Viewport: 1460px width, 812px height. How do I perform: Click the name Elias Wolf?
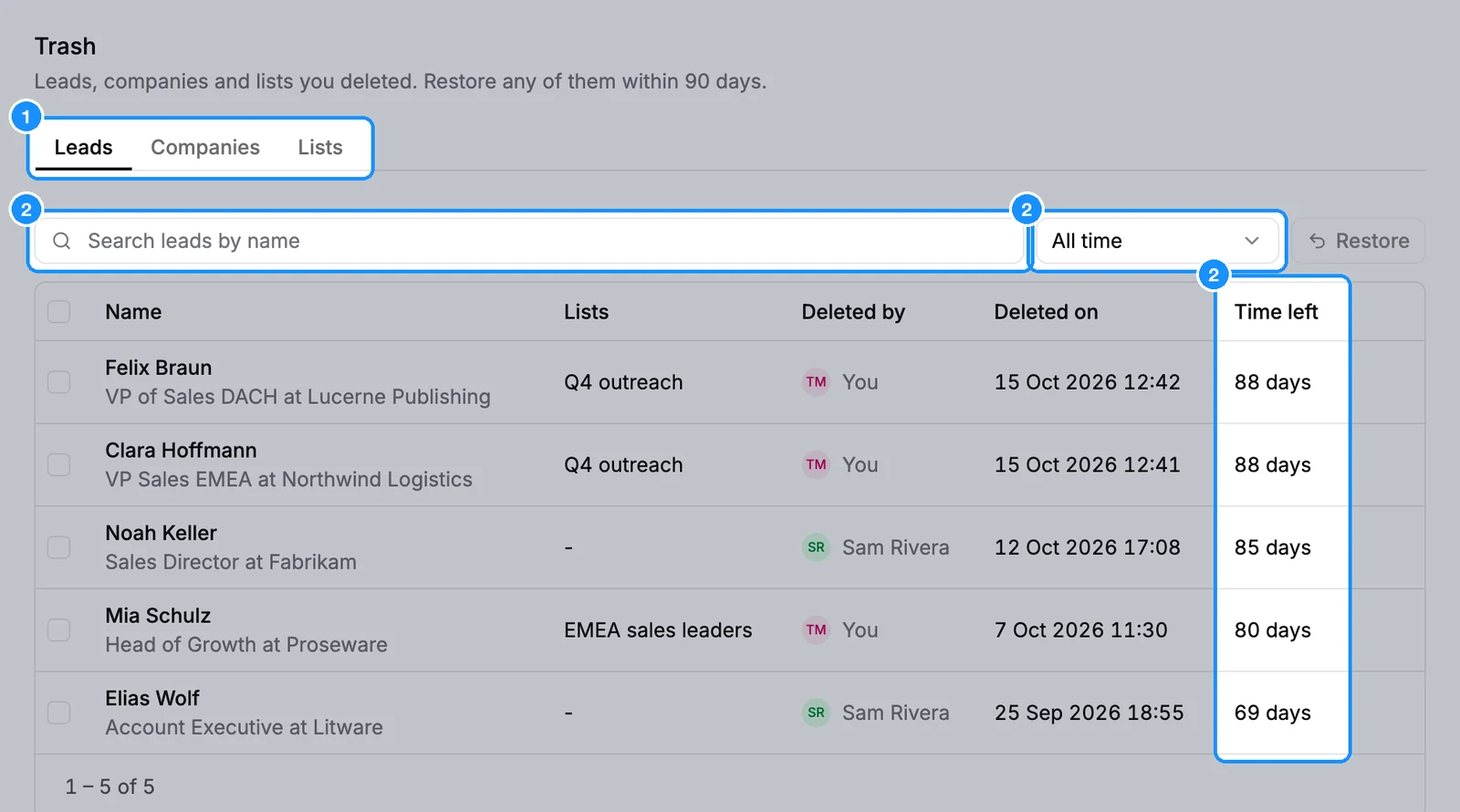coord(151,698)
